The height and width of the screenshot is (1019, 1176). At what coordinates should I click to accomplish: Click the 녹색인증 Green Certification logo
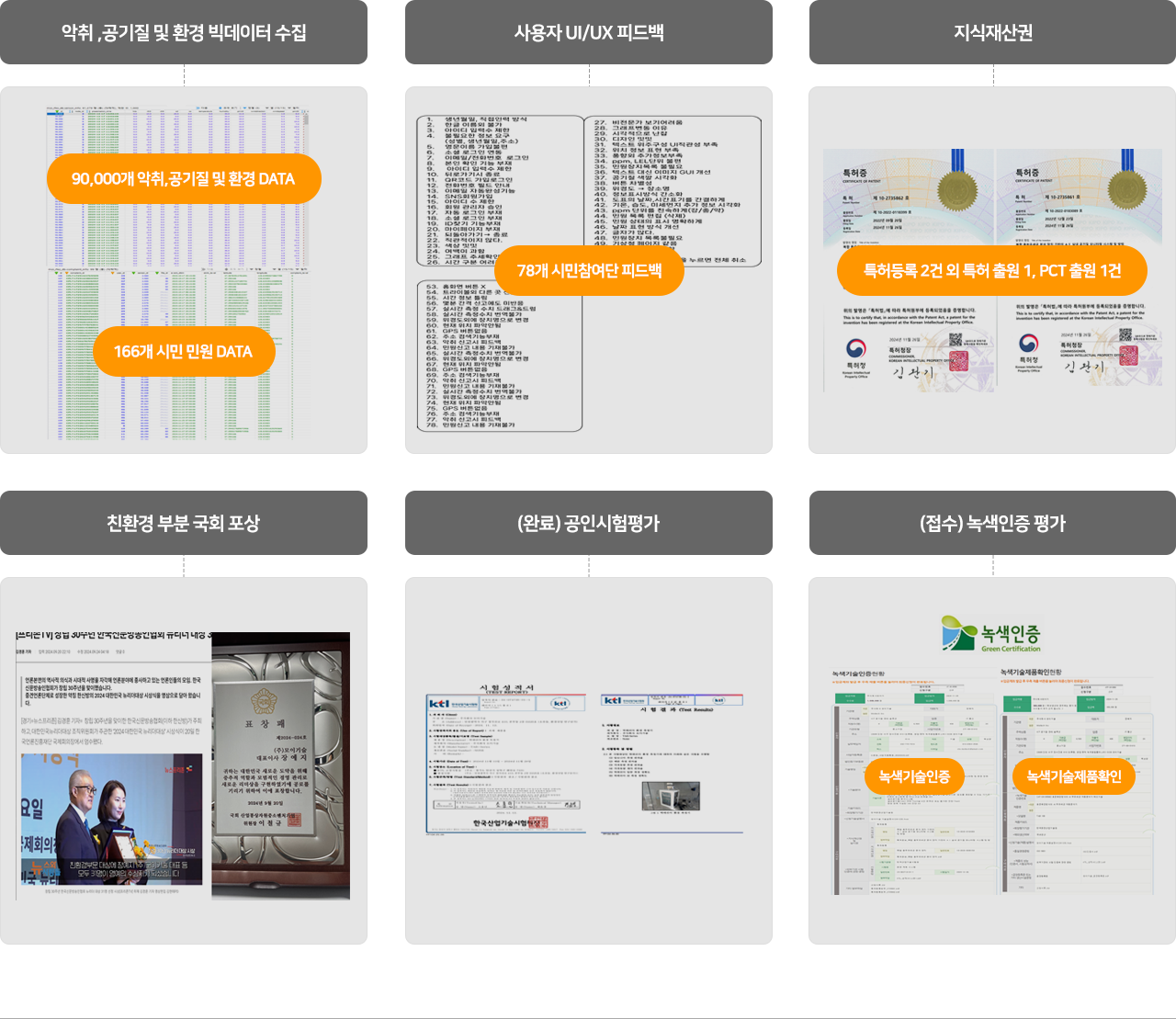click(x=991, y=634)
